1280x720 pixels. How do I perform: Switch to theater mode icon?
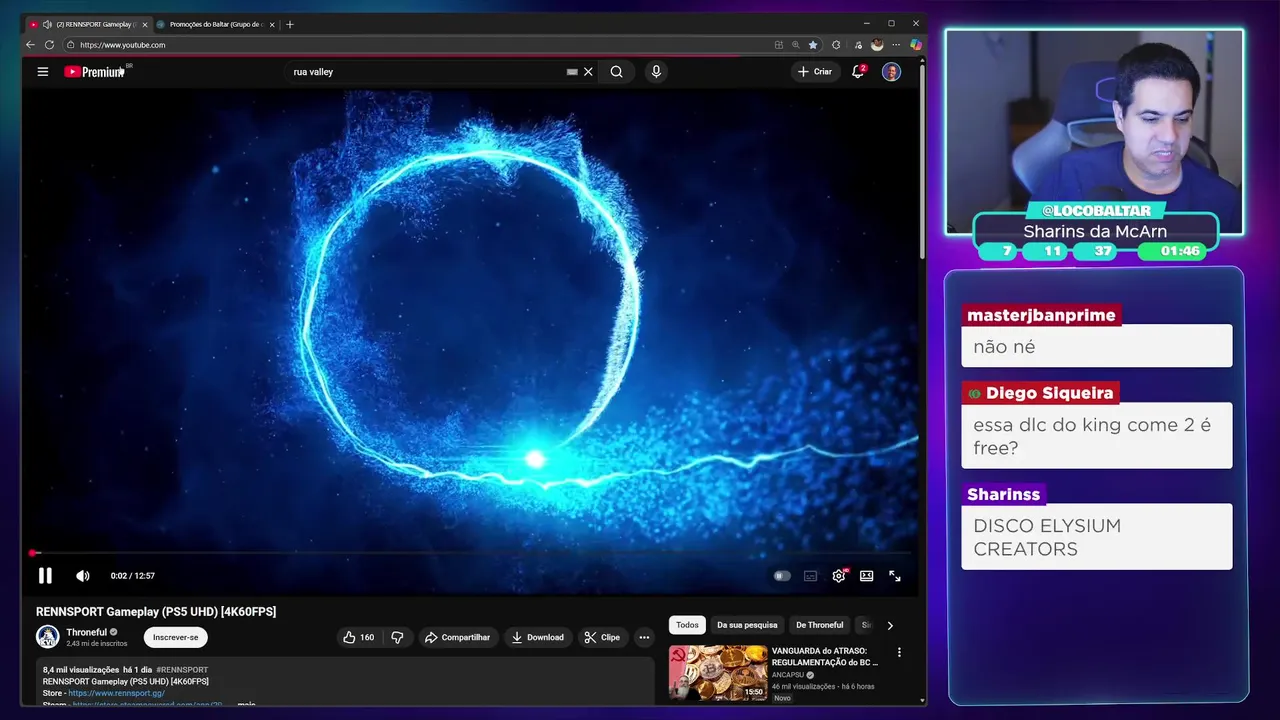pos(867,576)
